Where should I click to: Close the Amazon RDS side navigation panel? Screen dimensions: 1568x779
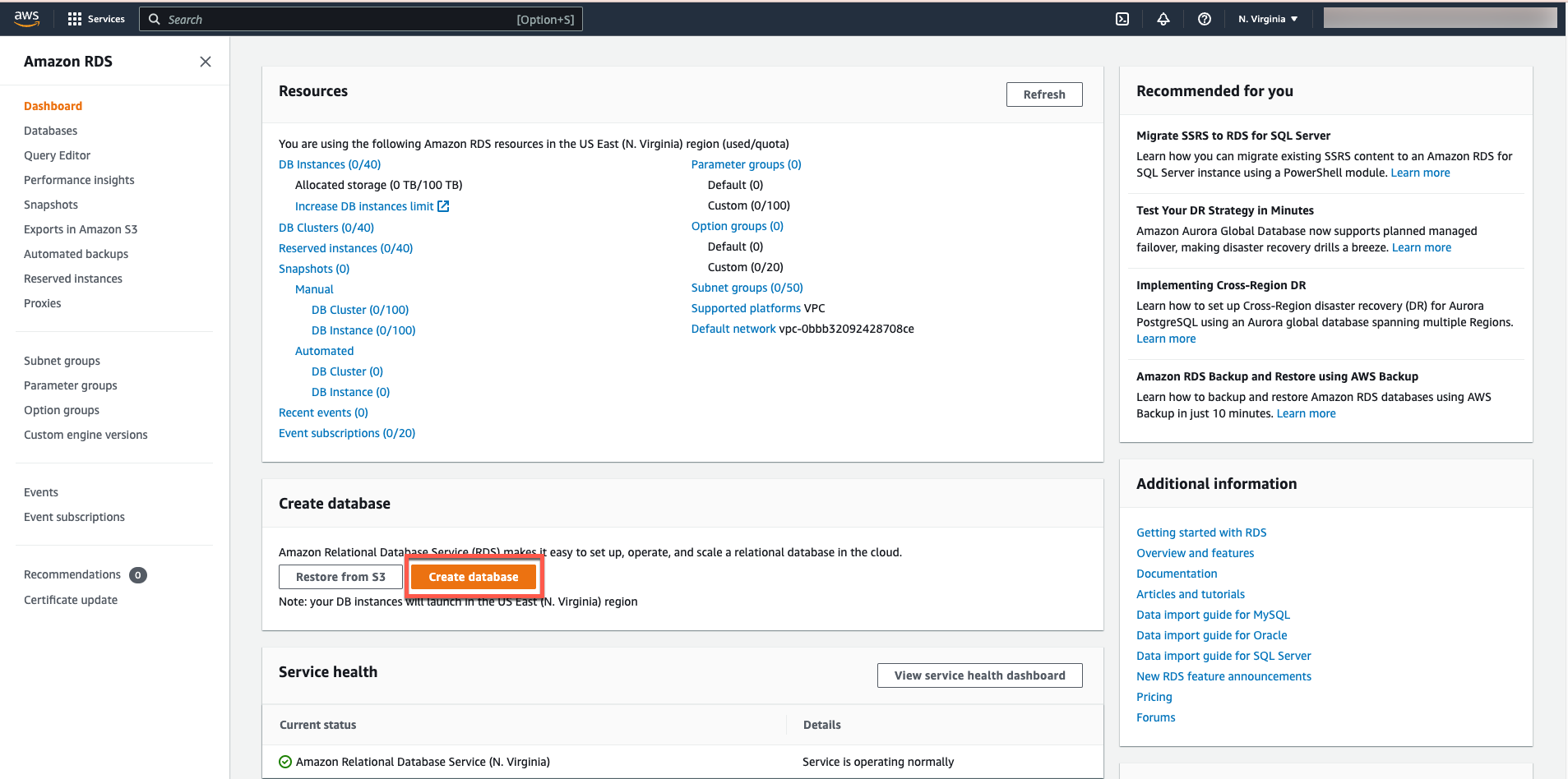206,62
